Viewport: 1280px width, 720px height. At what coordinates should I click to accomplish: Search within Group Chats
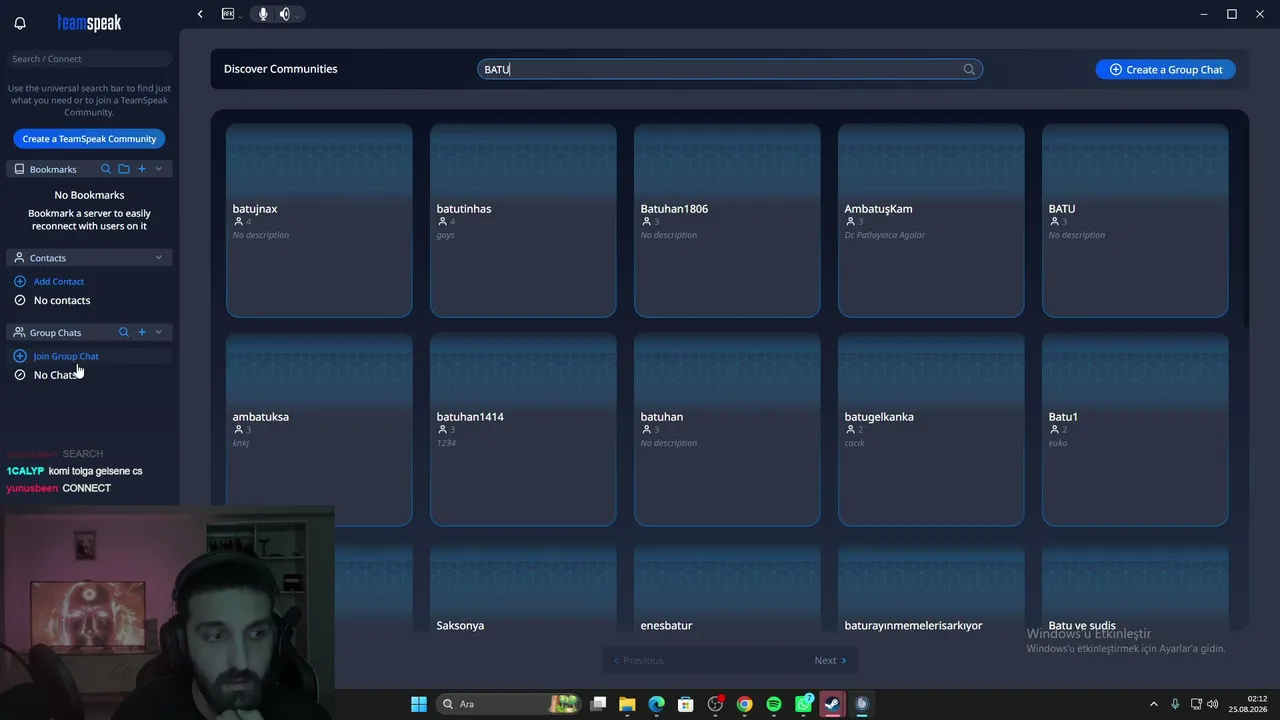[124, 332]
